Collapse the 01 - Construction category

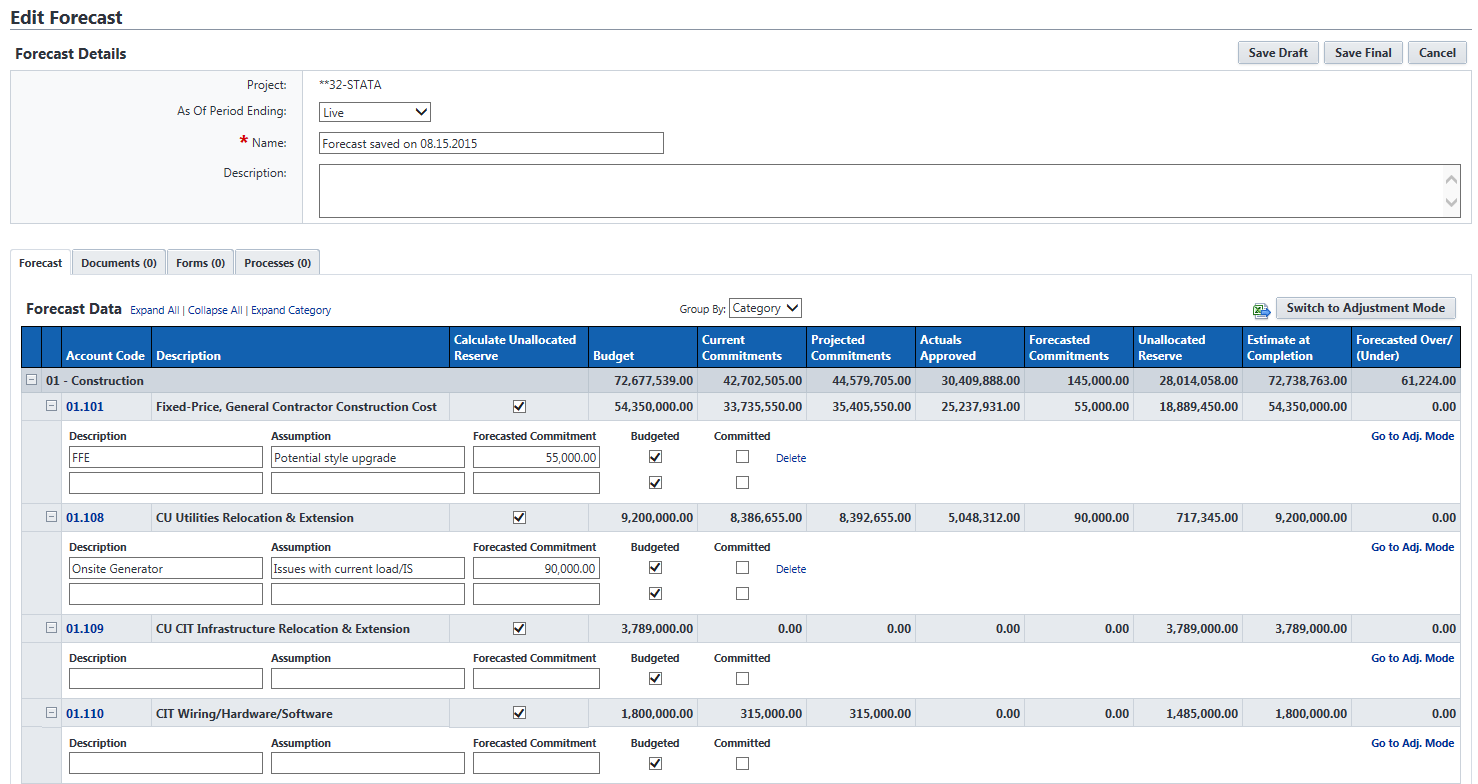coord(32,381)
